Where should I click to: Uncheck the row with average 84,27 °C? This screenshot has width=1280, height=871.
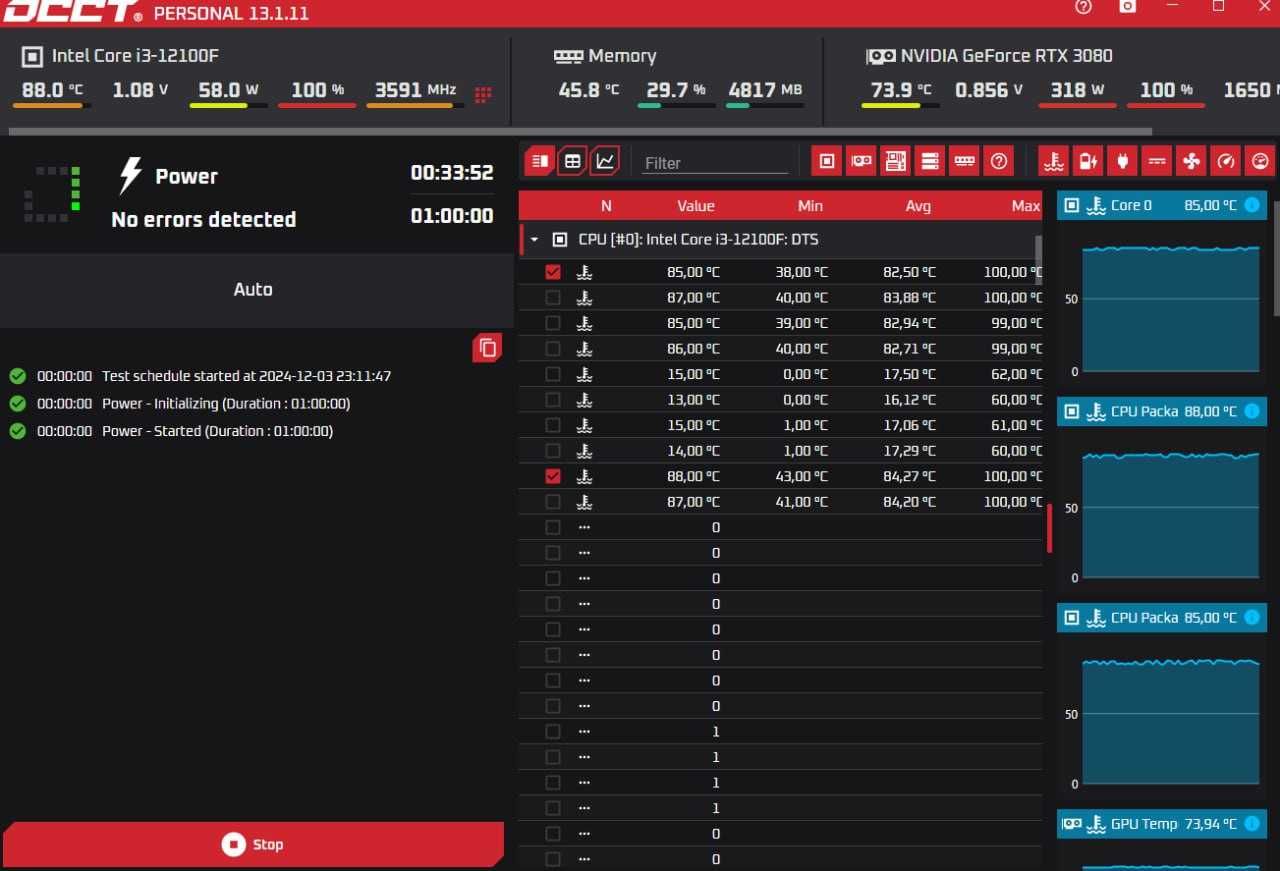553,476
